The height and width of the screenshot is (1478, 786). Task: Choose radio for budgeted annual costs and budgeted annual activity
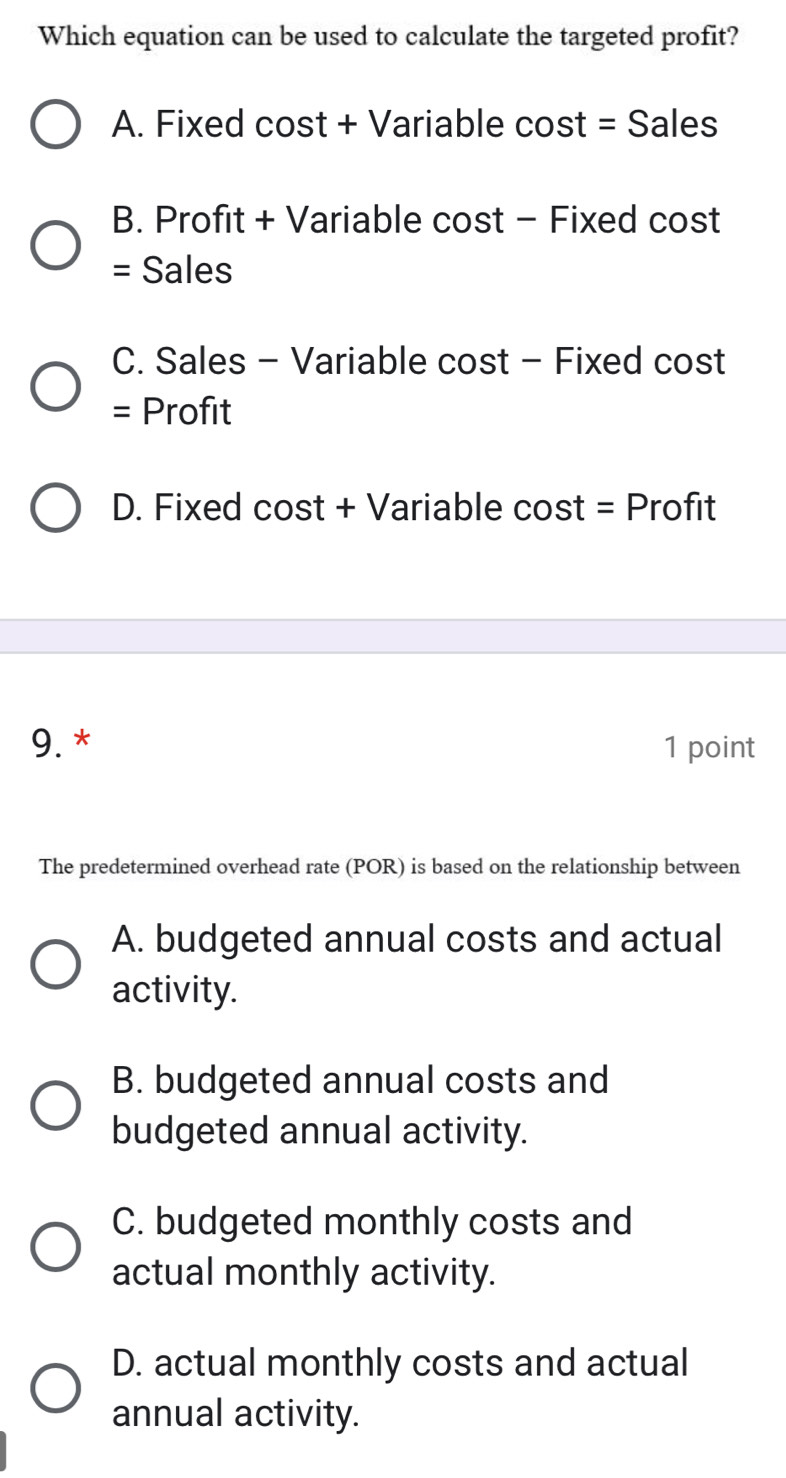point(56,1106)
